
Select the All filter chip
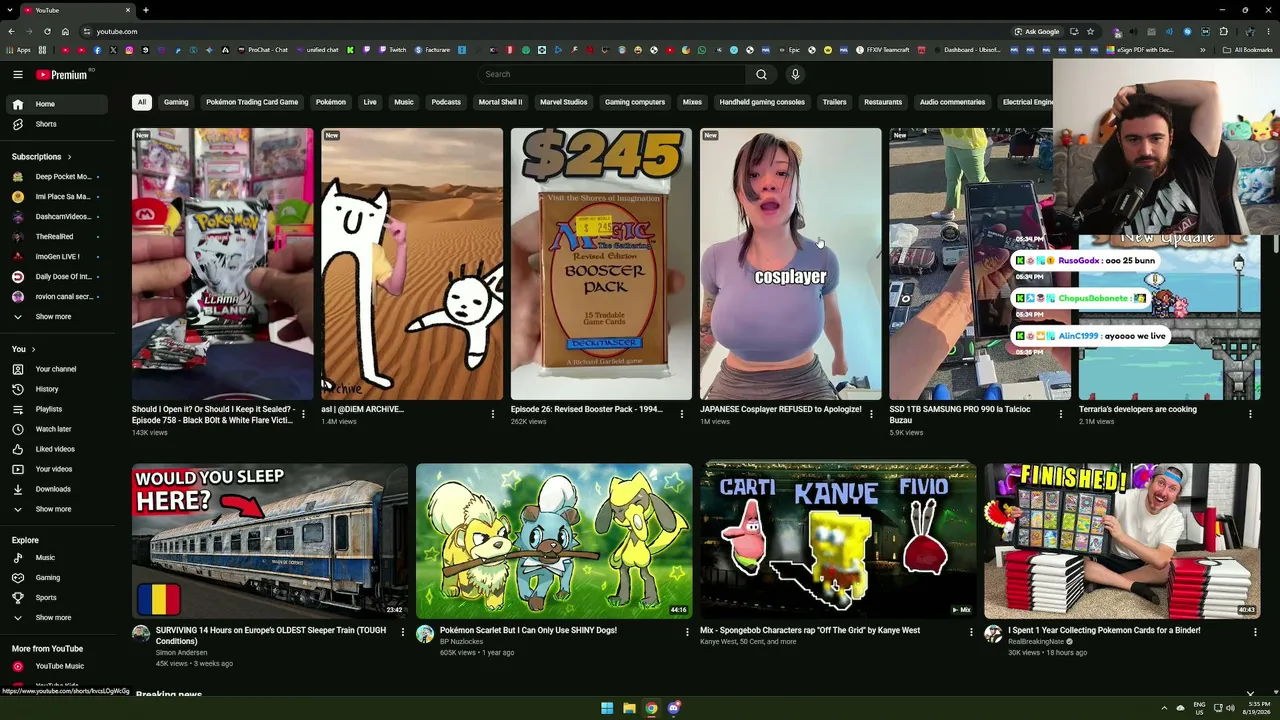point(142,102)
